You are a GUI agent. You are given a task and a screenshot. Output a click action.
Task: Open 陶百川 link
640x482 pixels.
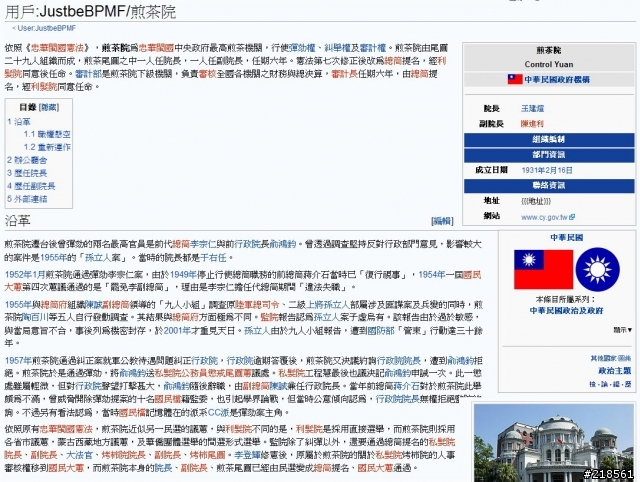tap(36, 317)
